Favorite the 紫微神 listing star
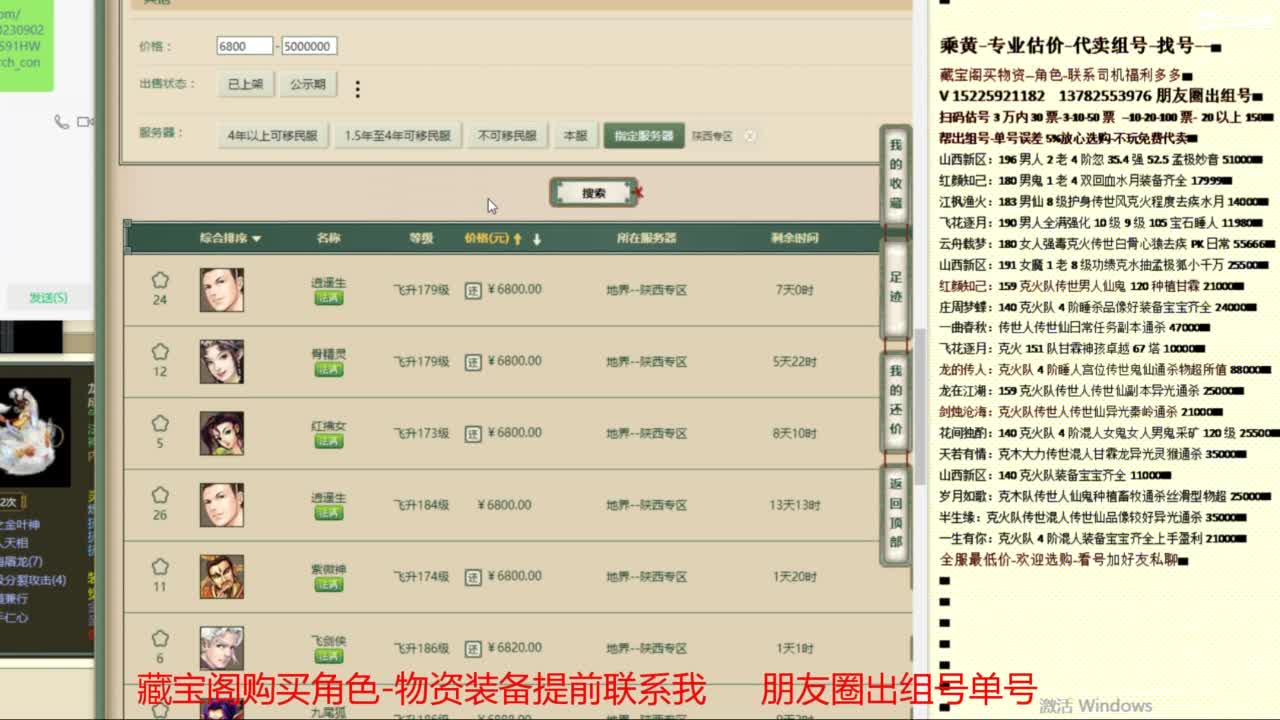This screenshot has width=1280, height=720. pos(160,567)
